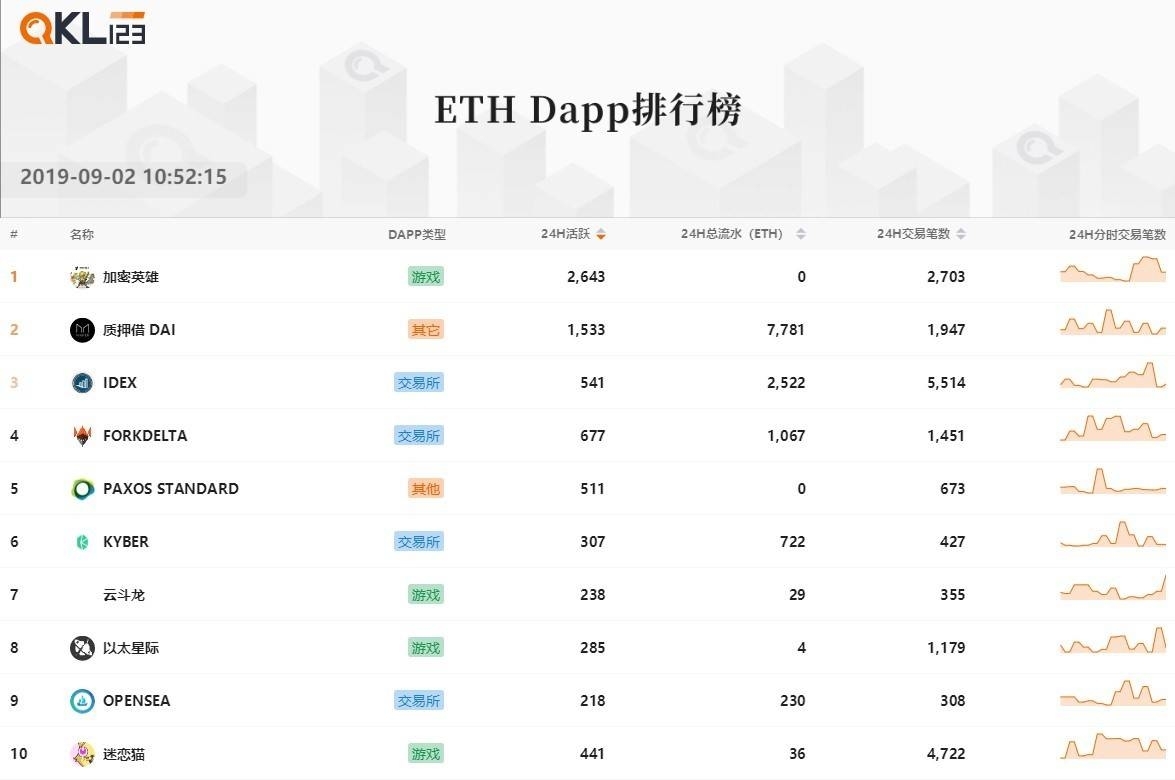
Task: Open the 以太星际 name link
Action: coord(131,647)
